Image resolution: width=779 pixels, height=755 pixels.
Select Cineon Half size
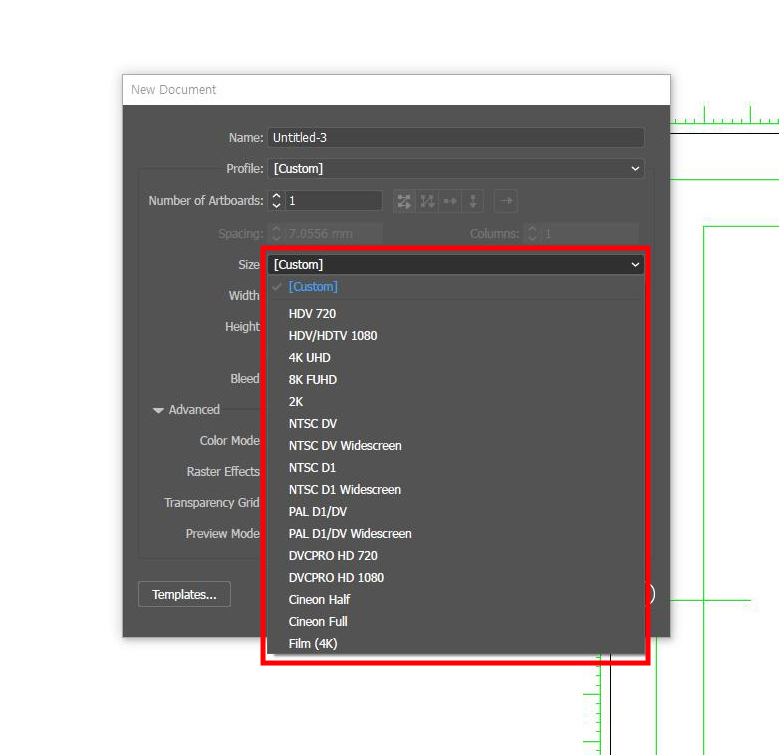pos(456,600)
